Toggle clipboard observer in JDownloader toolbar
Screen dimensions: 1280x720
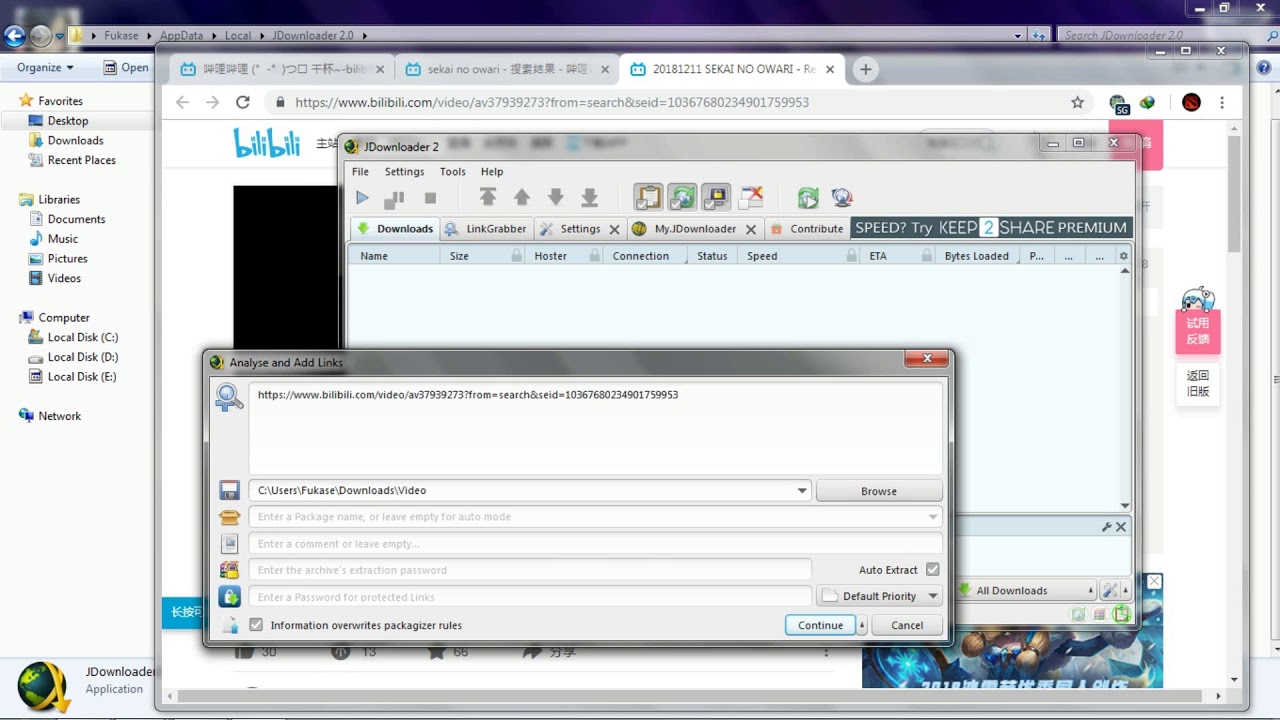[648, 197]
